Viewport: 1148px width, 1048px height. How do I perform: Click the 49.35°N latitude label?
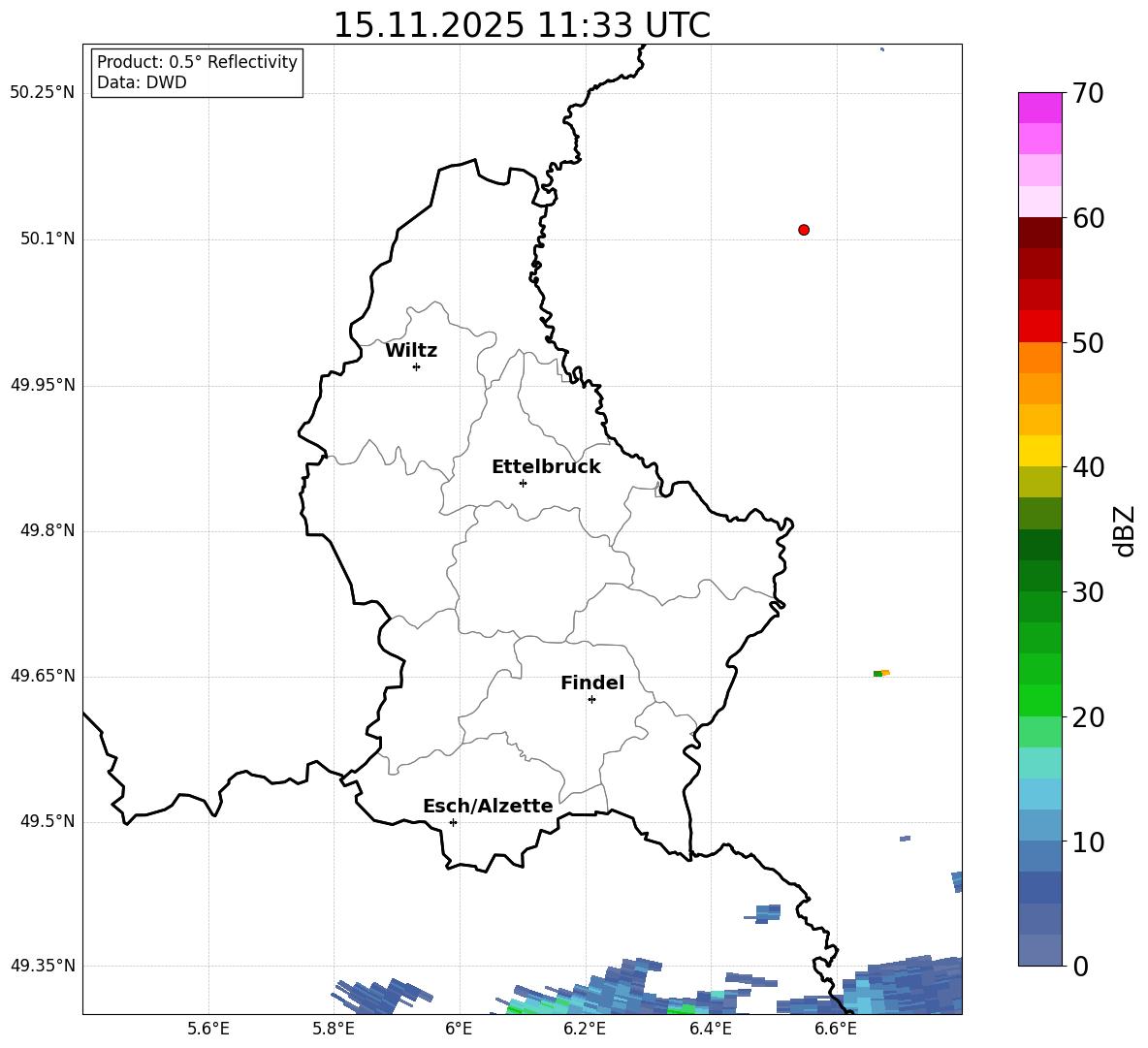coord(43,966)
